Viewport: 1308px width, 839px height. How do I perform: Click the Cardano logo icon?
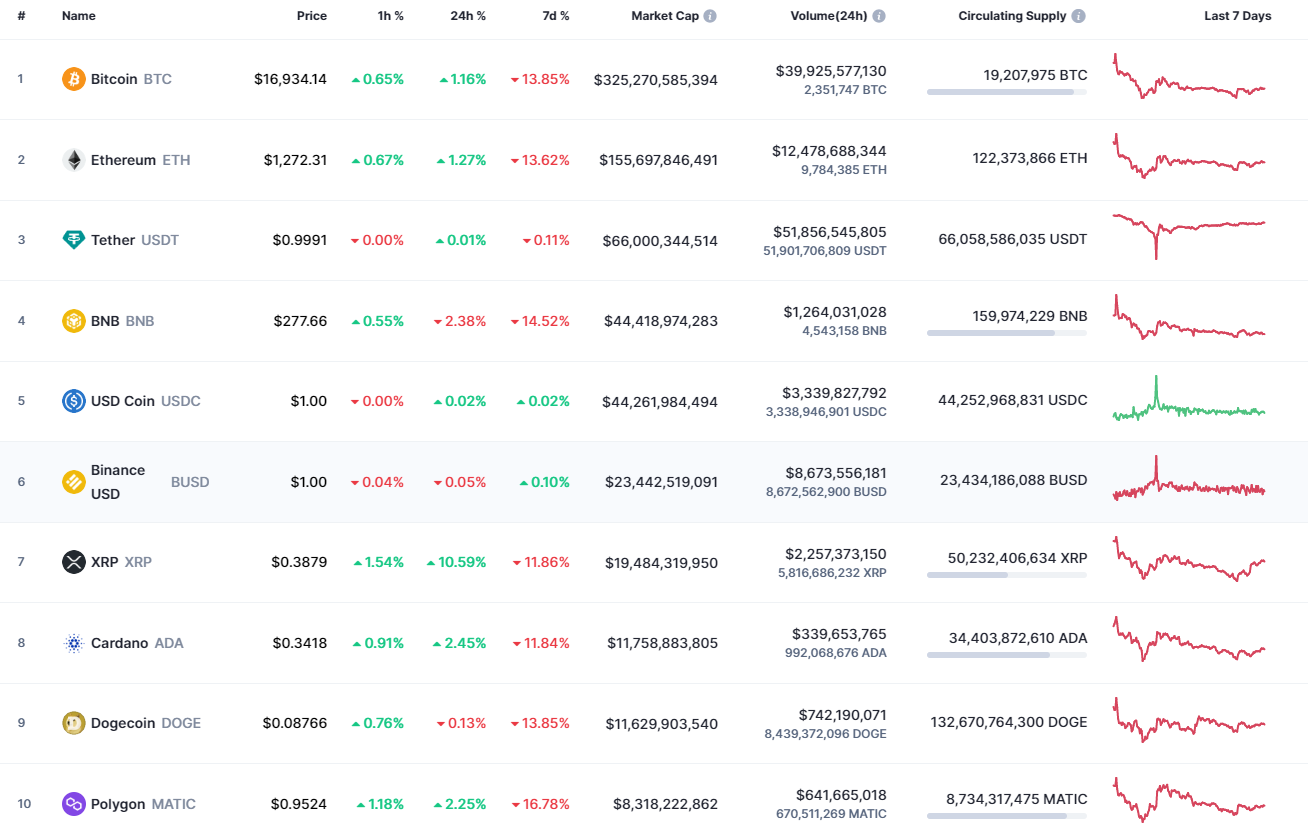click(x=74, y=643)
